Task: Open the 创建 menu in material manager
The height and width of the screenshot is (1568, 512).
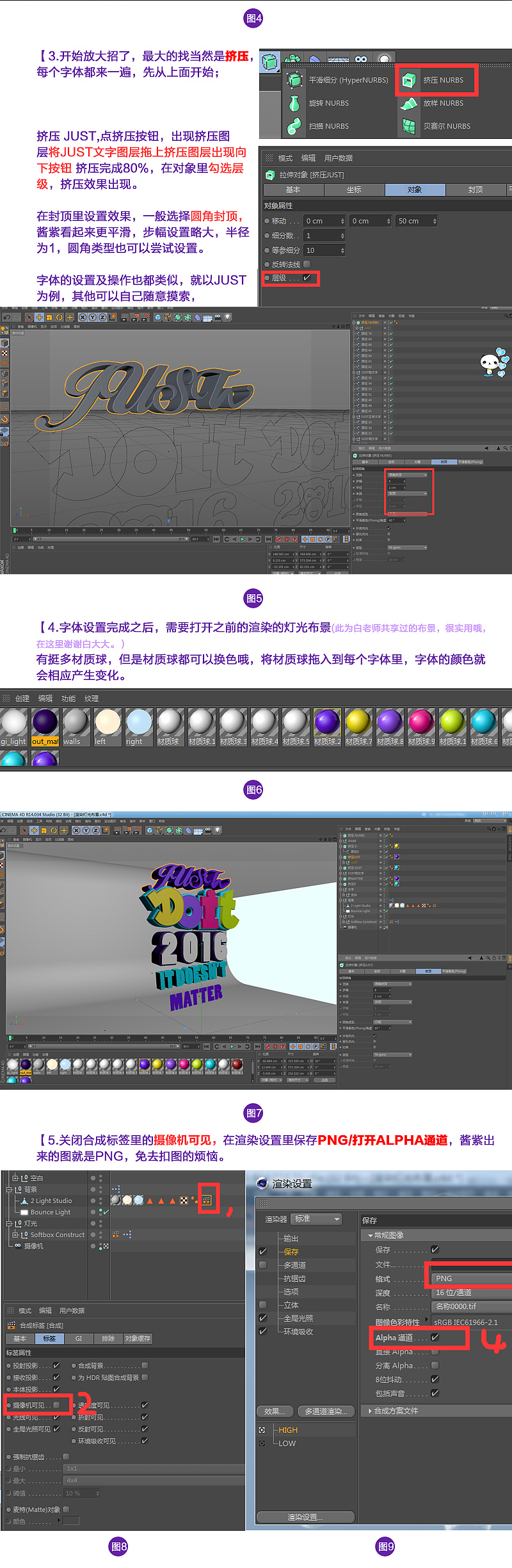Action: [x=22, y=699]
